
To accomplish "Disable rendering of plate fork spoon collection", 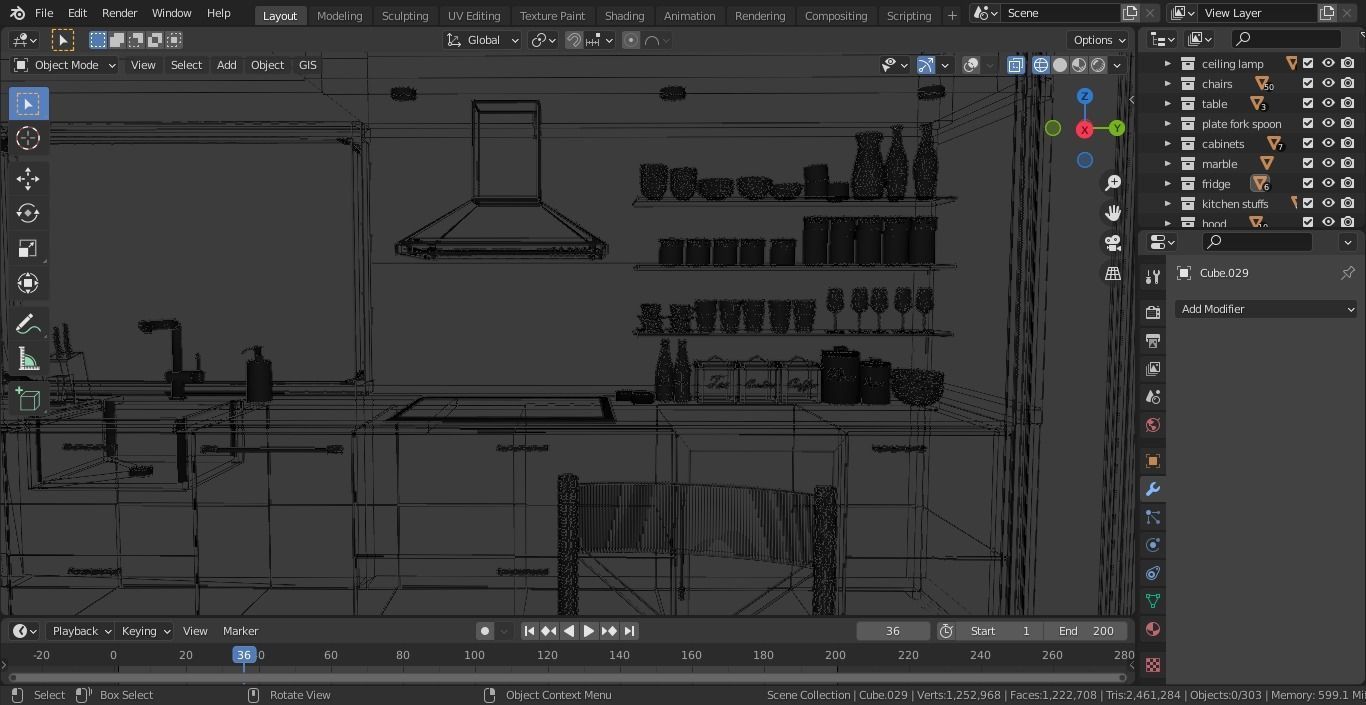I will [x=1348, y=123].
